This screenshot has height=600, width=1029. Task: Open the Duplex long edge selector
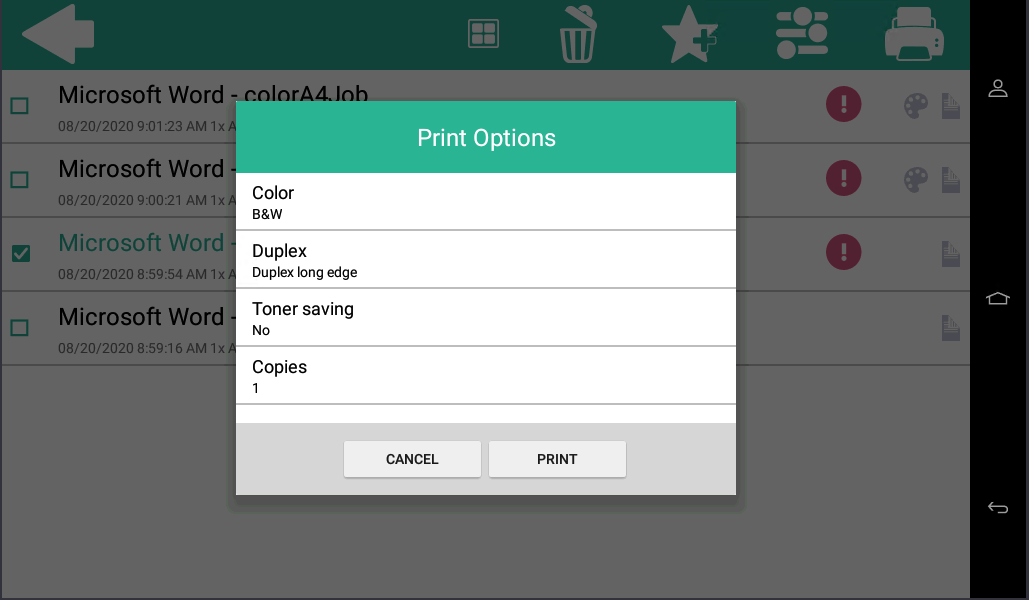click(485, 259)
